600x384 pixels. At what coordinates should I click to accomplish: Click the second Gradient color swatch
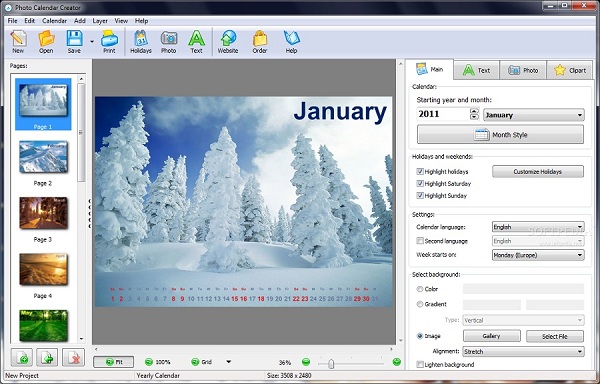point(555,305)
